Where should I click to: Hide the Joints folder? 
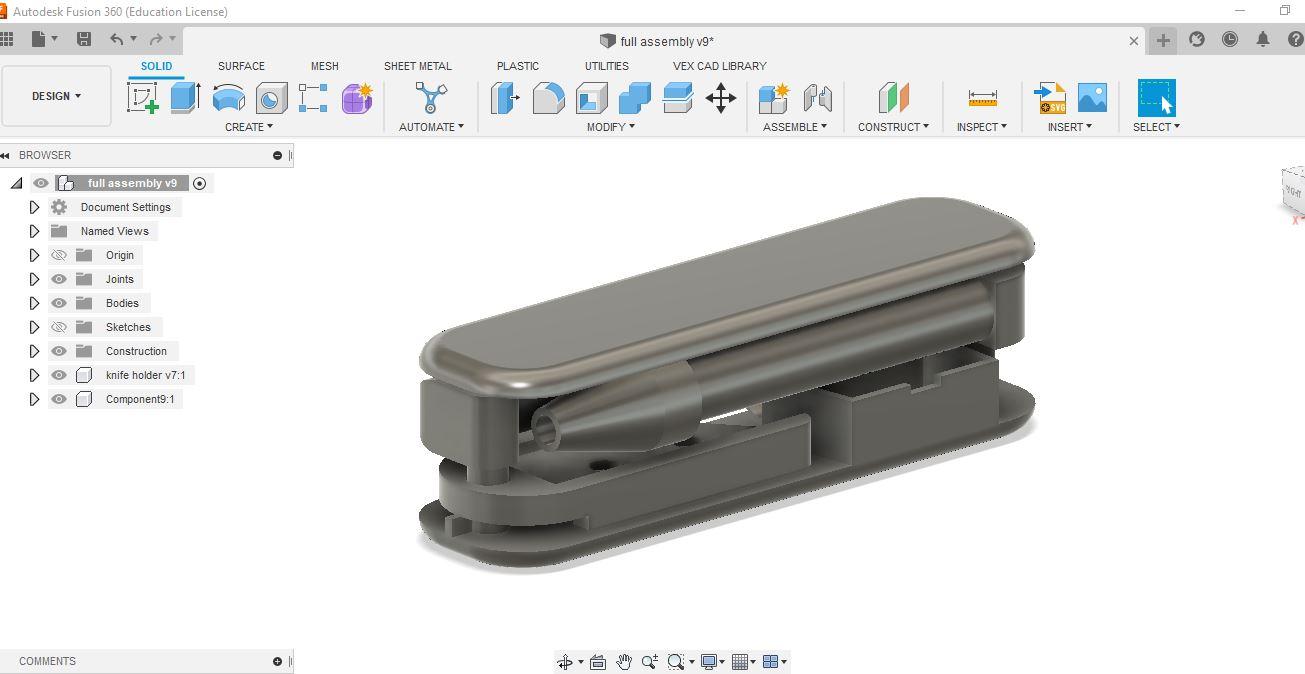[x=59, y=279]
